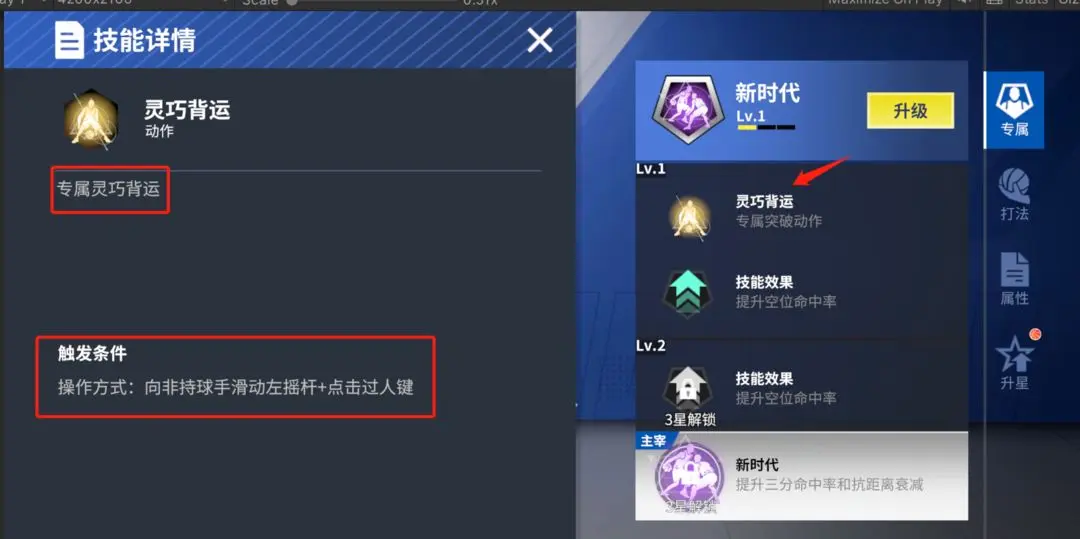This screenshot has height=539, width=1080.
Task: Open the 升星 star tab
Action: click(1016, 361)
